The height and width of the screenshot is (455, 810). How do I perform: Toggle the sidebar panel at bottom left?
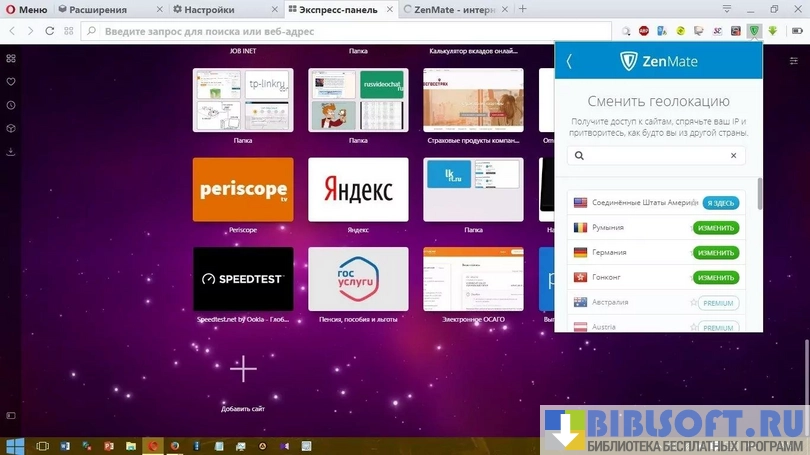(x=11, y=414)
